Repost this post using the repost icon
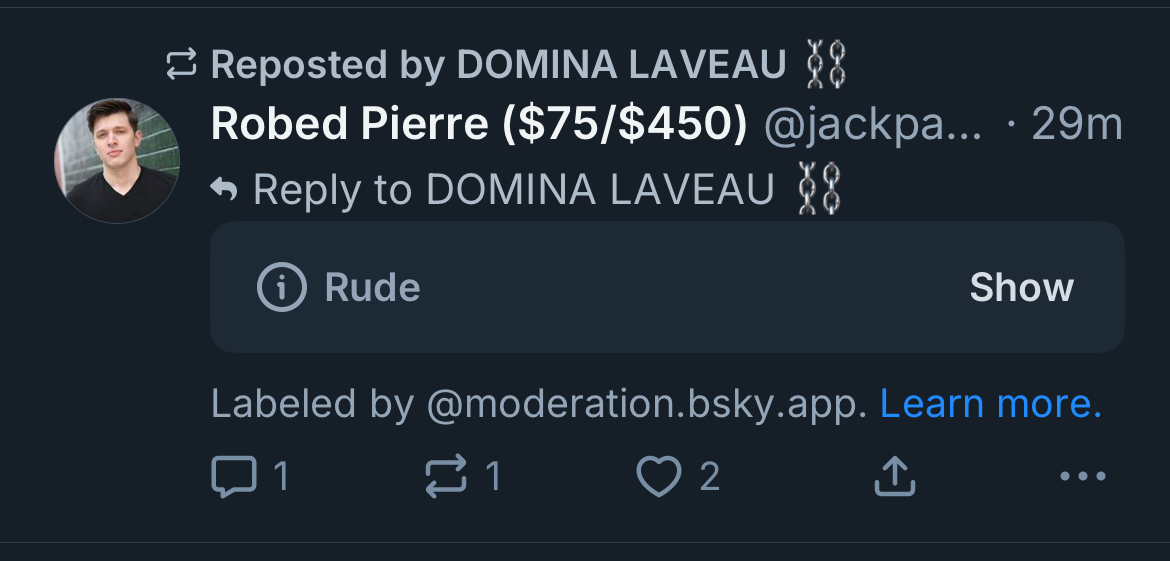Screen dimensions: 1170x561 click(x=446, y=476)
